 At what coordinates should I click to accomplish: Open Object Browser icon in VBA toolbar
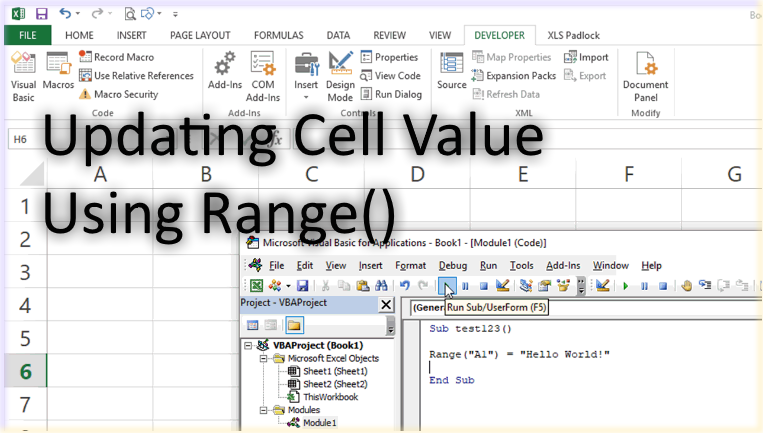point(563,286)
